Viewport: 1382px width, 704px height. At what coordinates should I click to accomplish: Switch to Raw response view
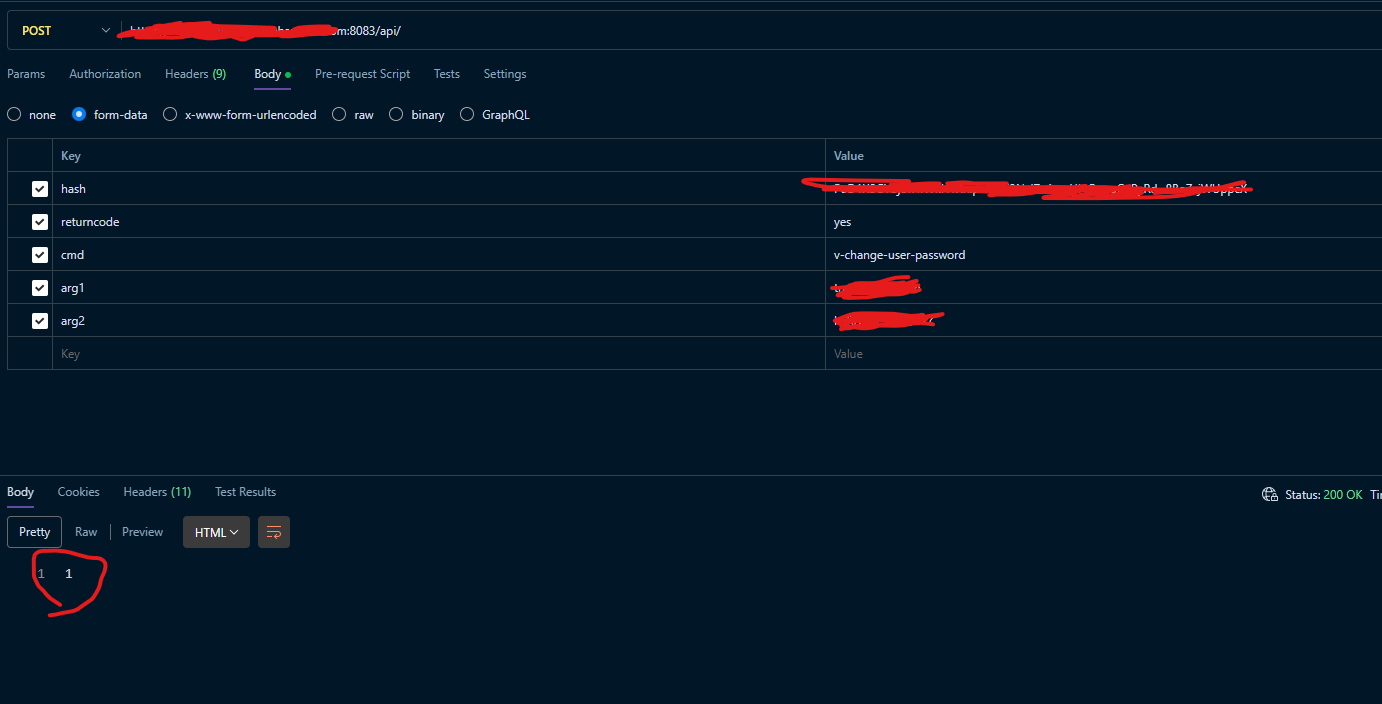tap(86, 532)
